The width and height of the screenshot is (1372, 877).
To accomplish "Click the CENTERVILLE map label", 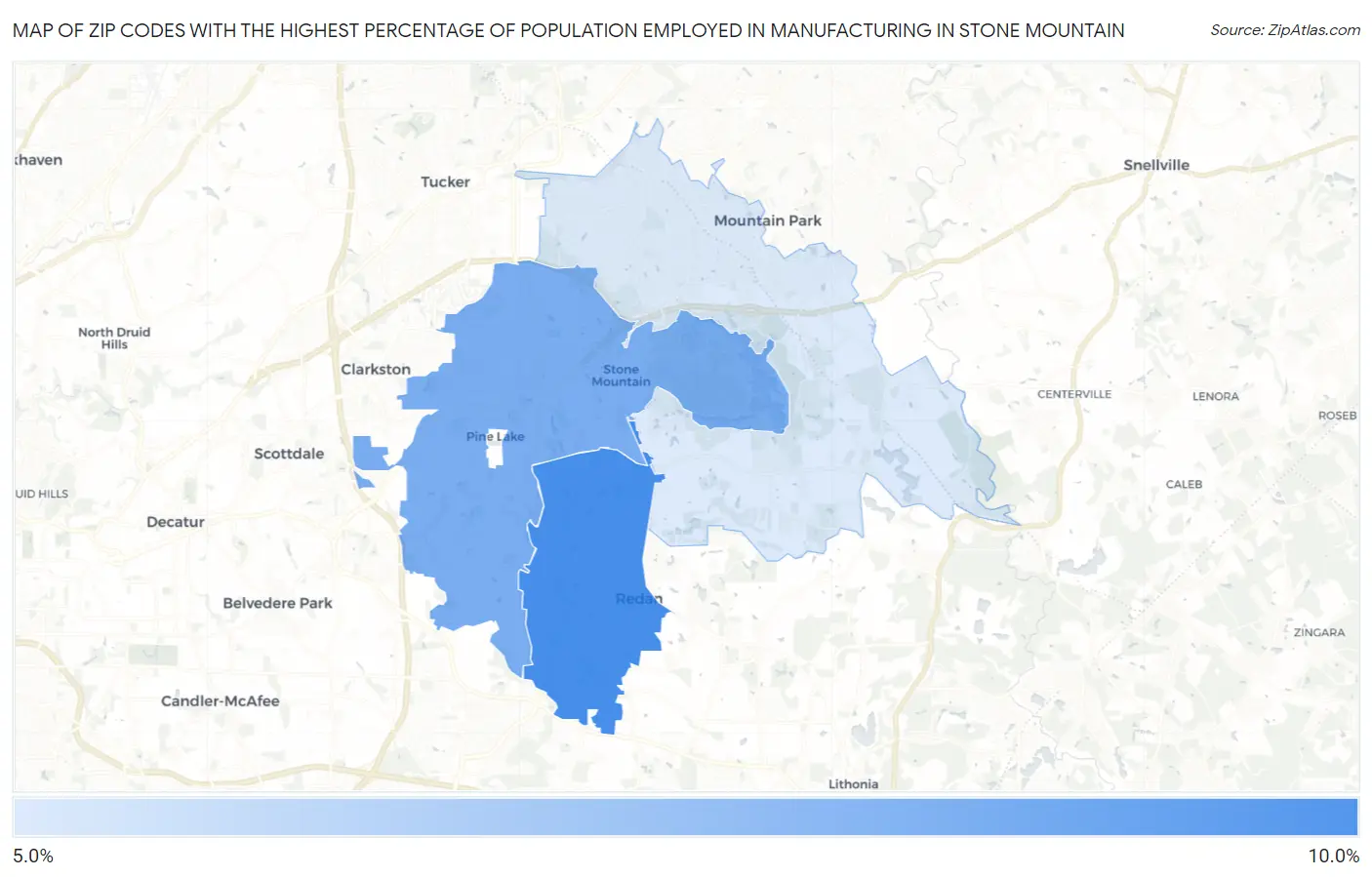I will tap(1074, 394).
